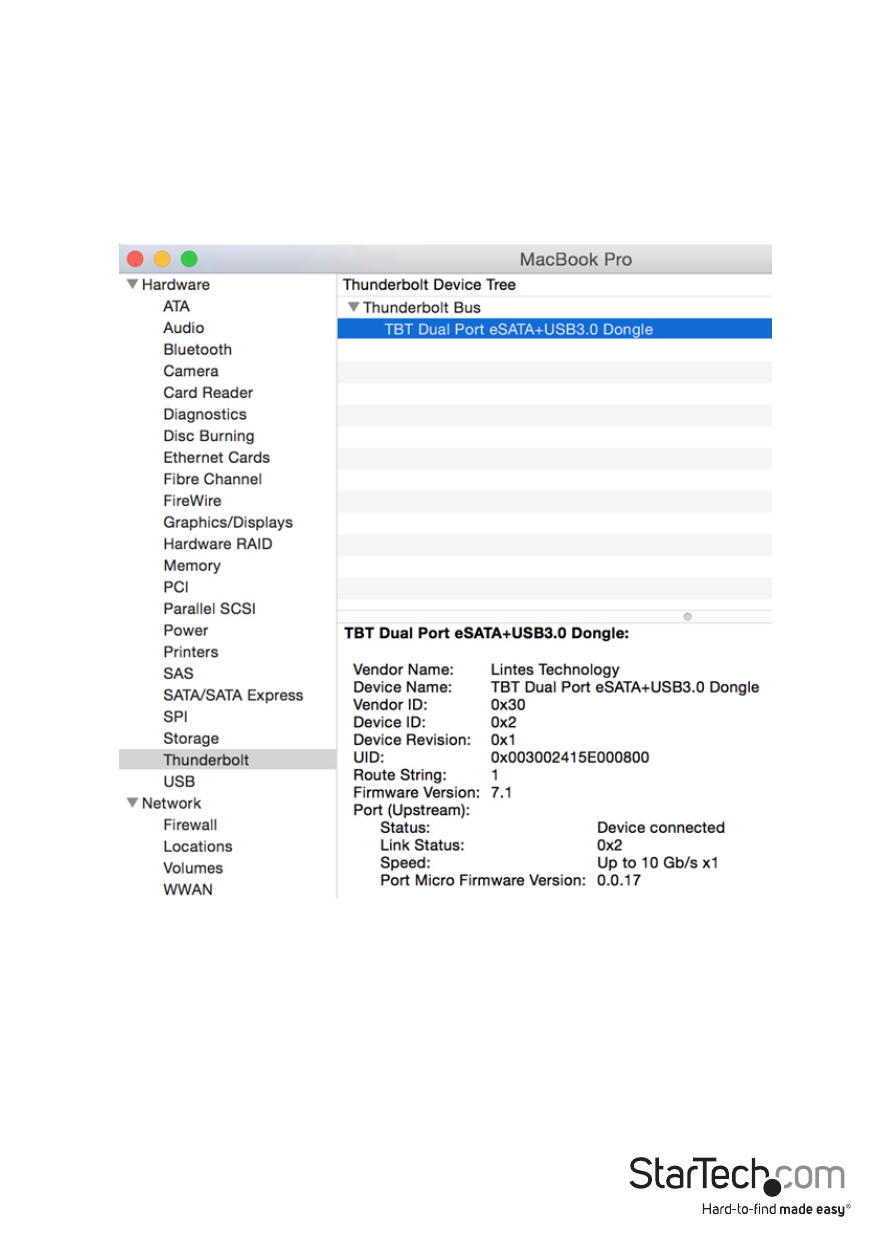Click the Hardware section label
Image resolution: width=893 pixels, height=1259 pixels.
(x=175, y=285)
